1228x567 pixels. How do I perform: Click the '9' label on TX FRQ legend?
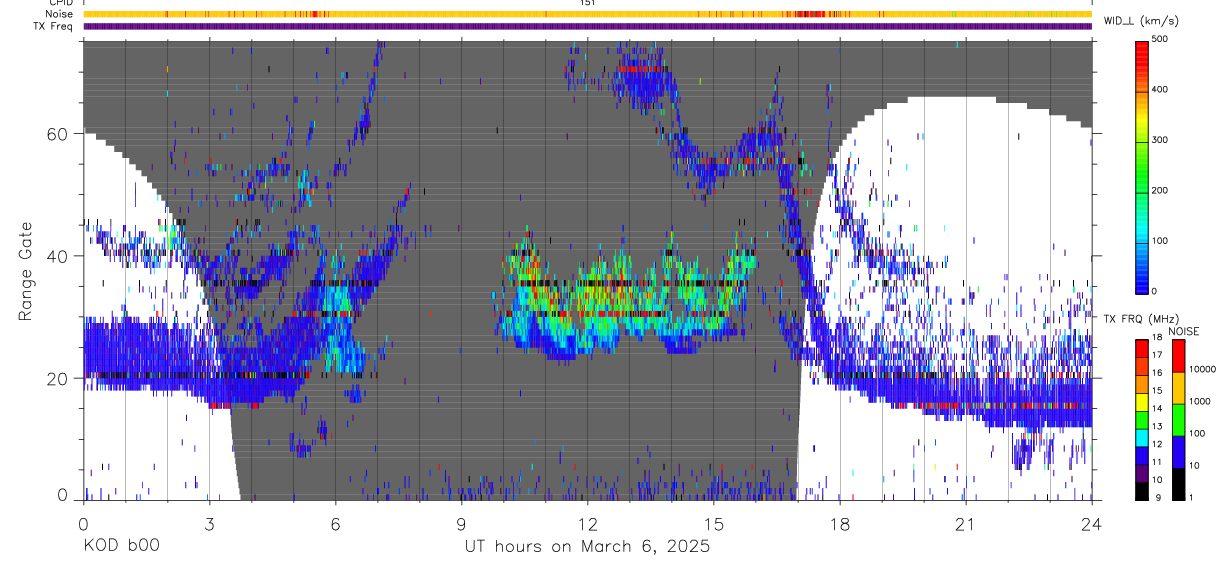coord(1158,497)
